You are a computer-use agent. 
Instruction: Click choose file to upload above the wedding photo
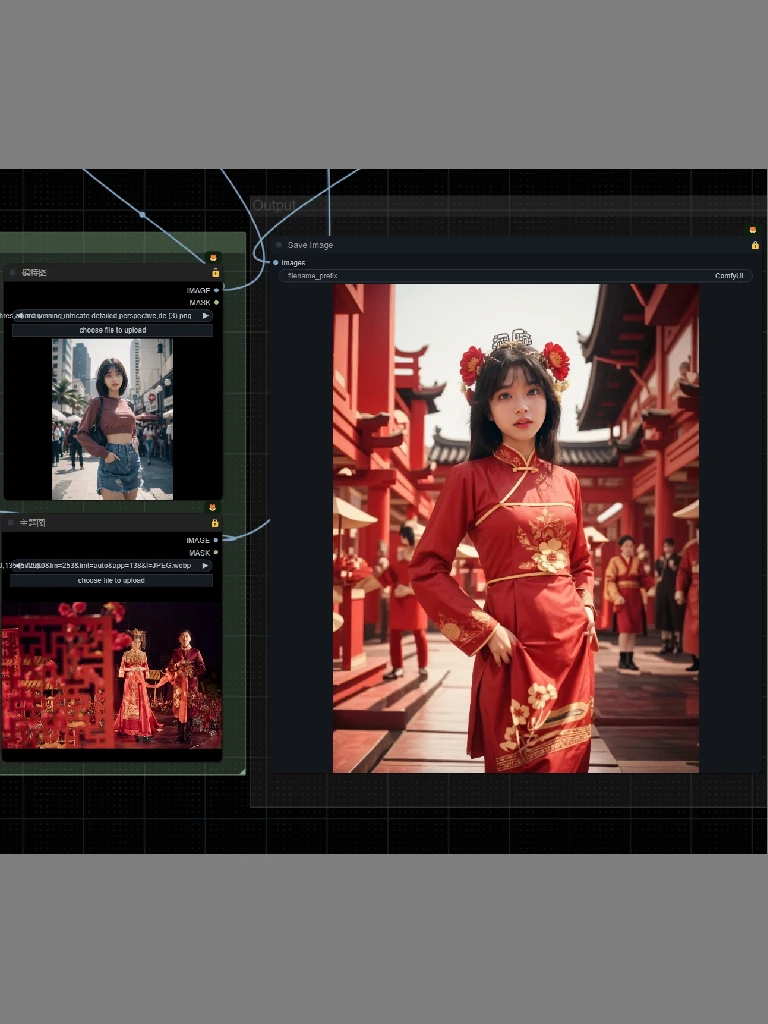point(111,581)
